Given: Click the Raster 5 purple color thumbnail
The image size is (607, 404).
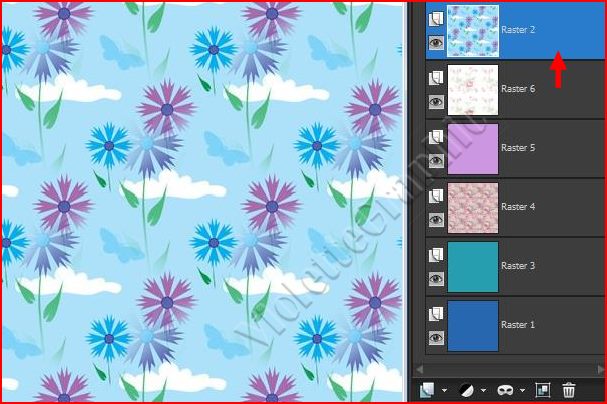Looking at the screenshot, I should click(x=473, y=148).
